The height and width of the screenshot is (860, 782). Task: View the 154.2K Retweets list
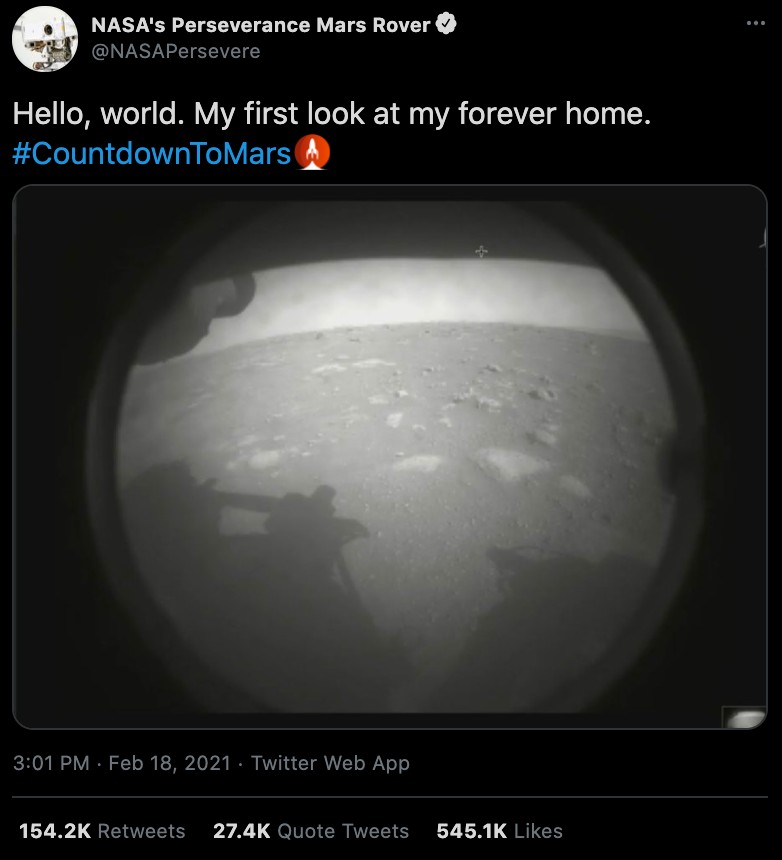102,831
